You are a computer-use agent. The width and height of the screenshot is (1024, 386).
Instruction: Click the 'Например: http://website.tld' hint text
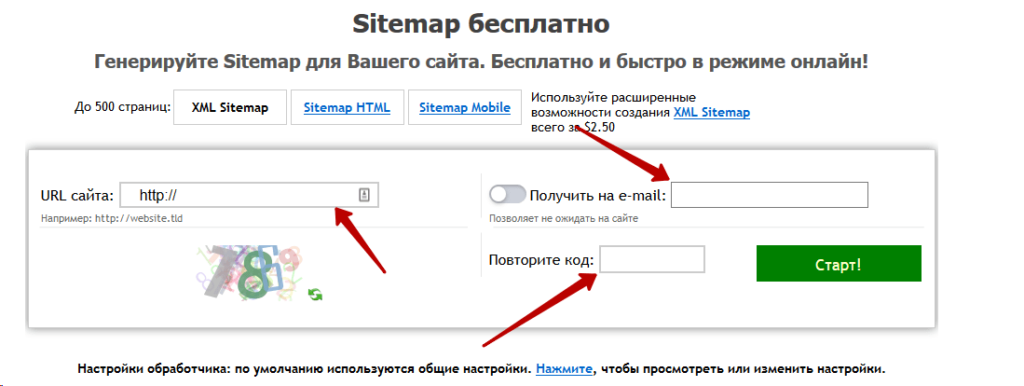(x=112, y=219)
